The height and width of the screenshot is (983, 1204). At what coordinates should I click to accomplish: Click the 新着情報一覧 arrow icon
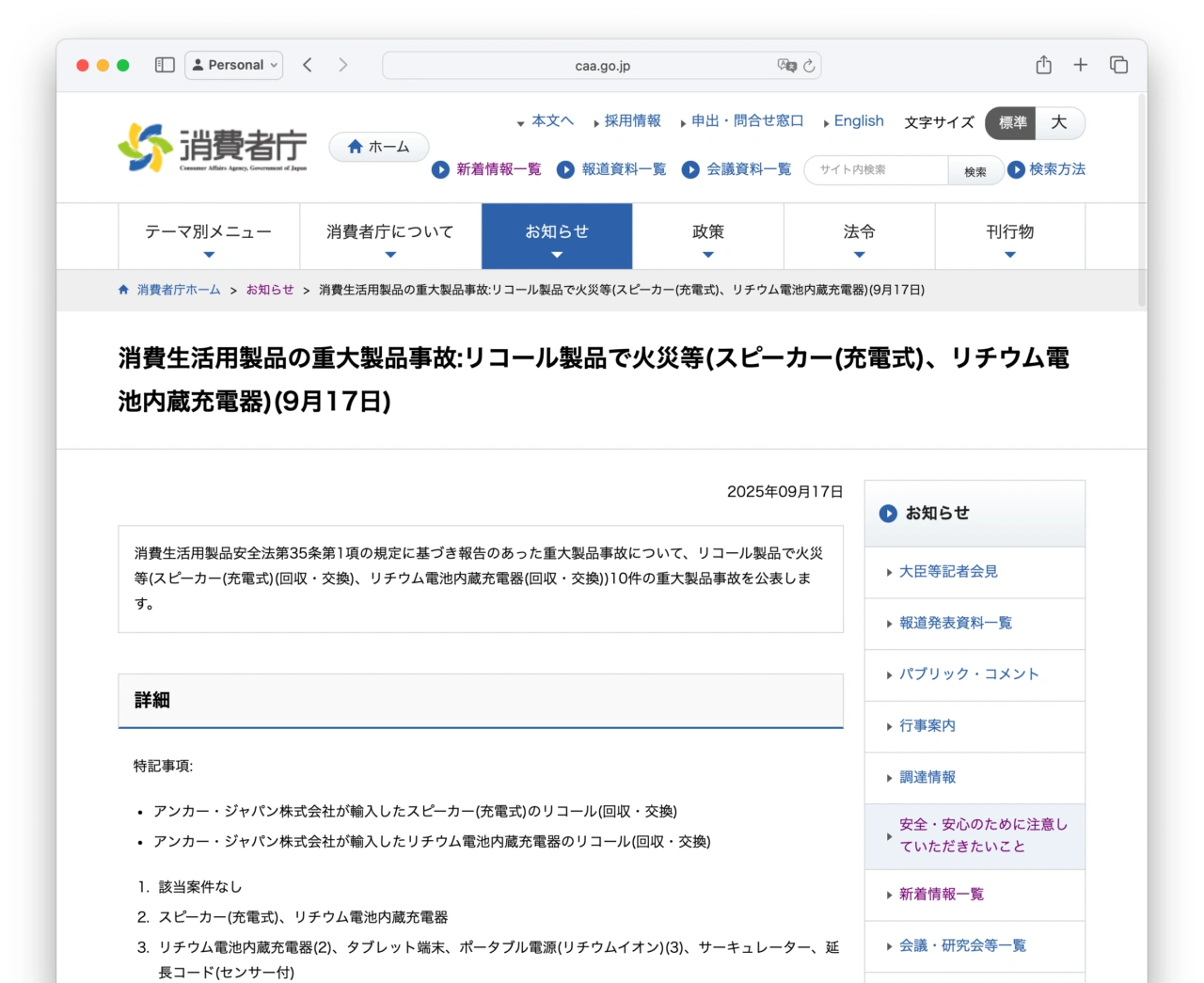(x=439, y=170)
